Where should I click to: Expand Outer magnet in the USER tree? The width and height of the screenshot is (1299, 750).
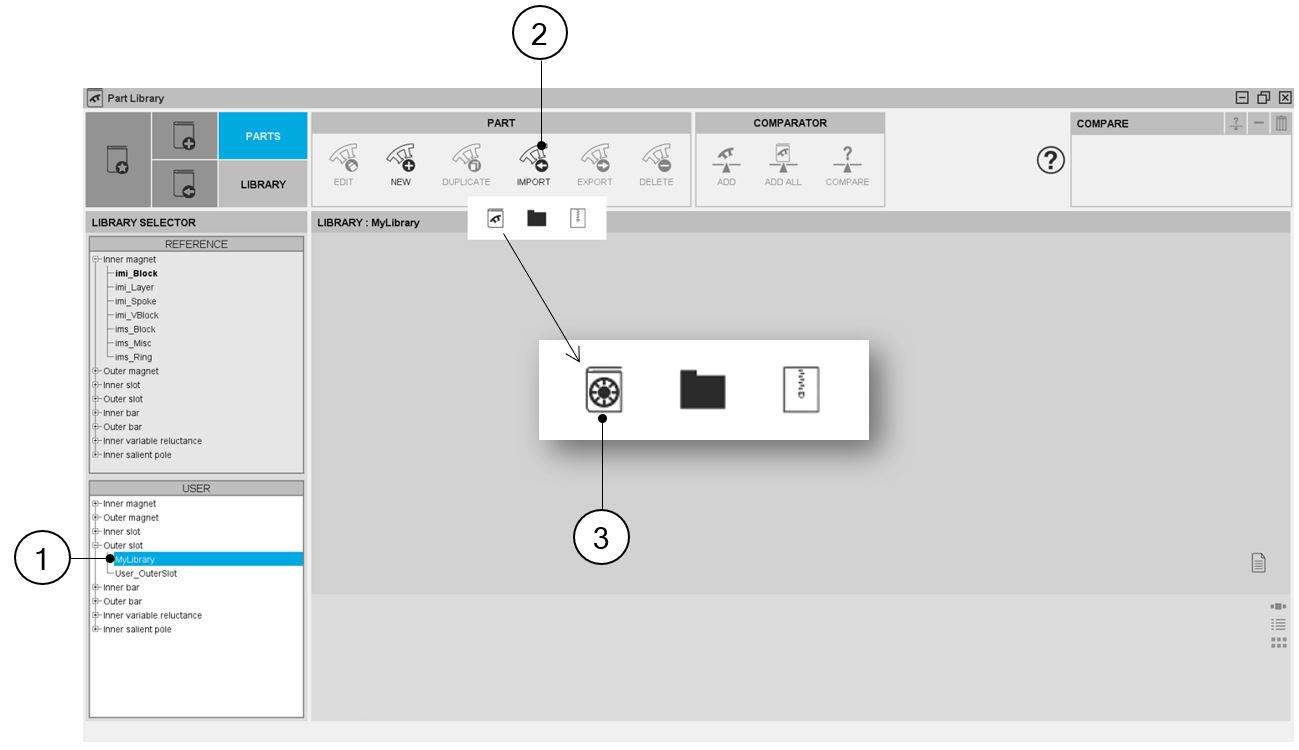pyautogui.click(x=96, y=517)
